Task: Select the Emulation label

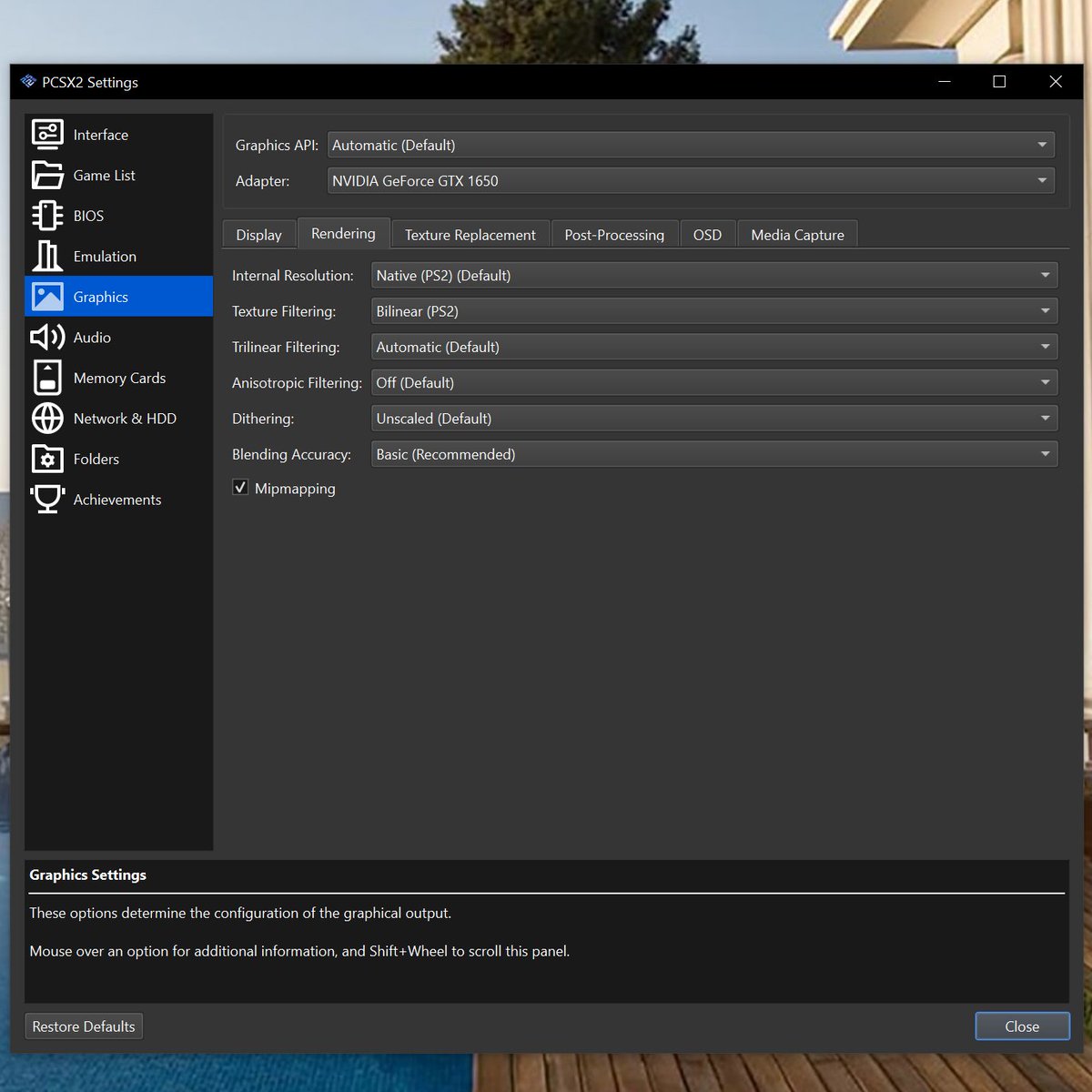Action: pyautogui.click(x=105, y=257)
